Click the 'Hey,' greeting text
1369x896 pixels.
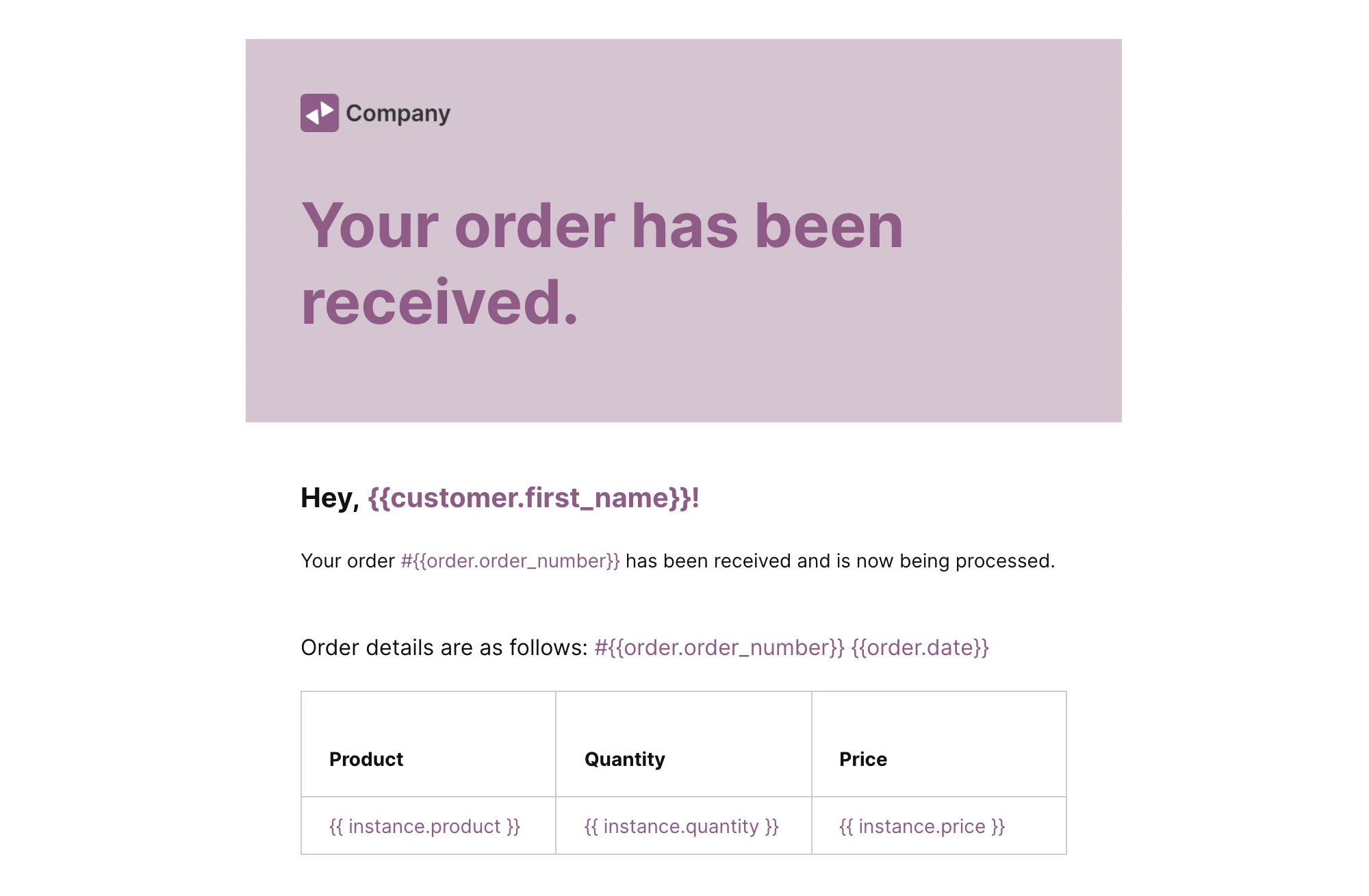click(x=329, y=498)
